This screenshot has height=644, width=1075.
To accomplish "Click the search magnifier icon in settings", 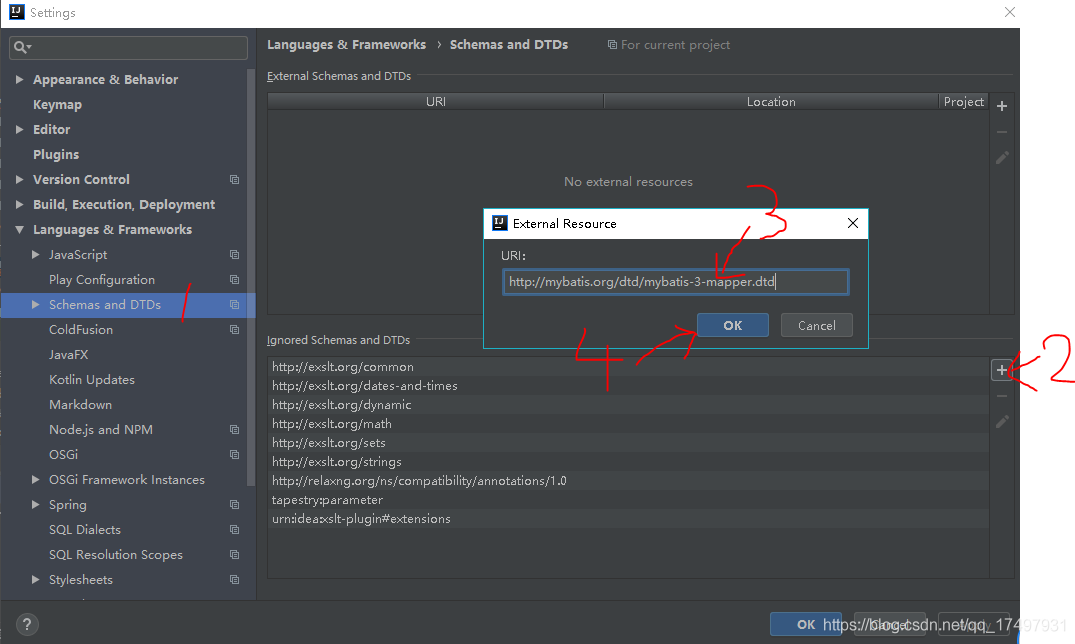I will coord(21,47).
